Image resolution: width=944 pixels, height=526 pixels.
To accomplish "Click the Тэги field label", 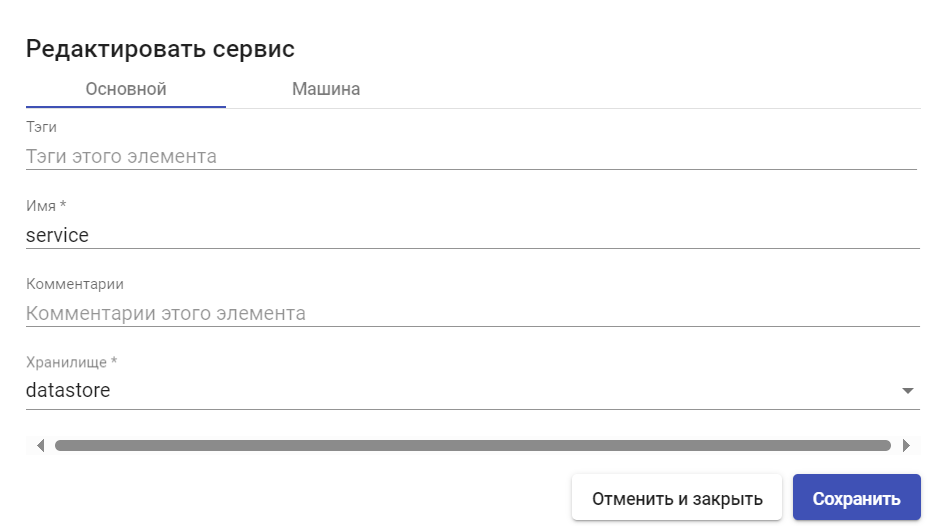I will point(42,127).
